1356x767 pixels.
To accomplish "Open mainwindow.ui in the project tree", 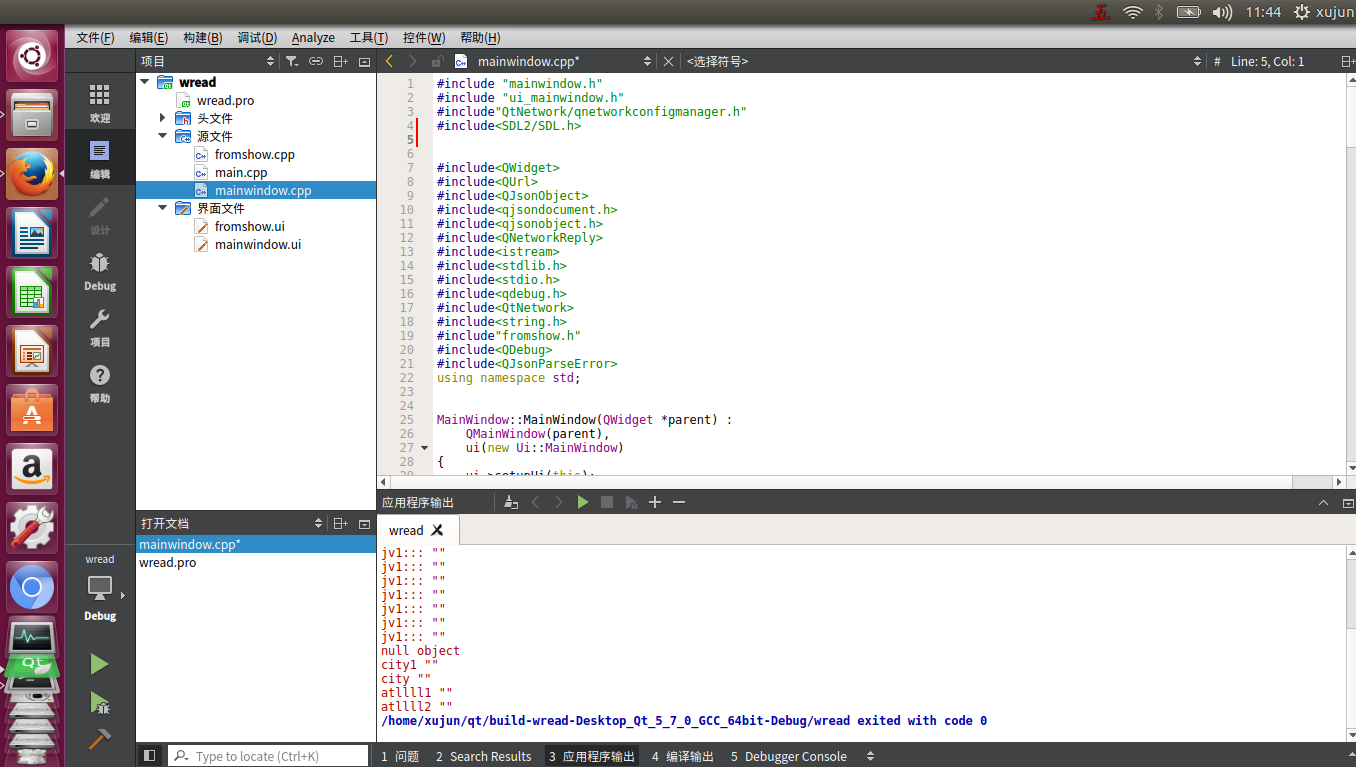I will (257, 244).
